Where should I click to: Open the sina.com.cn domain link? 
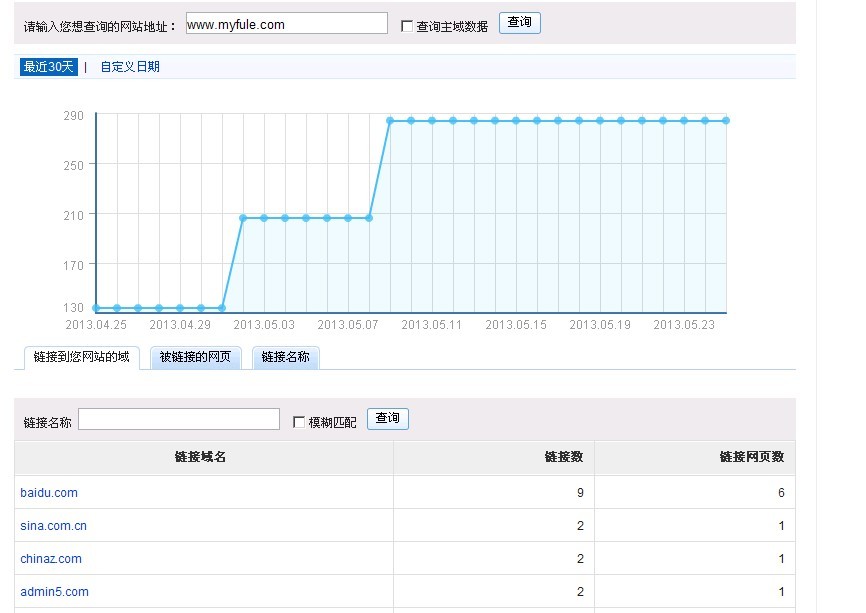click(54, 526)
